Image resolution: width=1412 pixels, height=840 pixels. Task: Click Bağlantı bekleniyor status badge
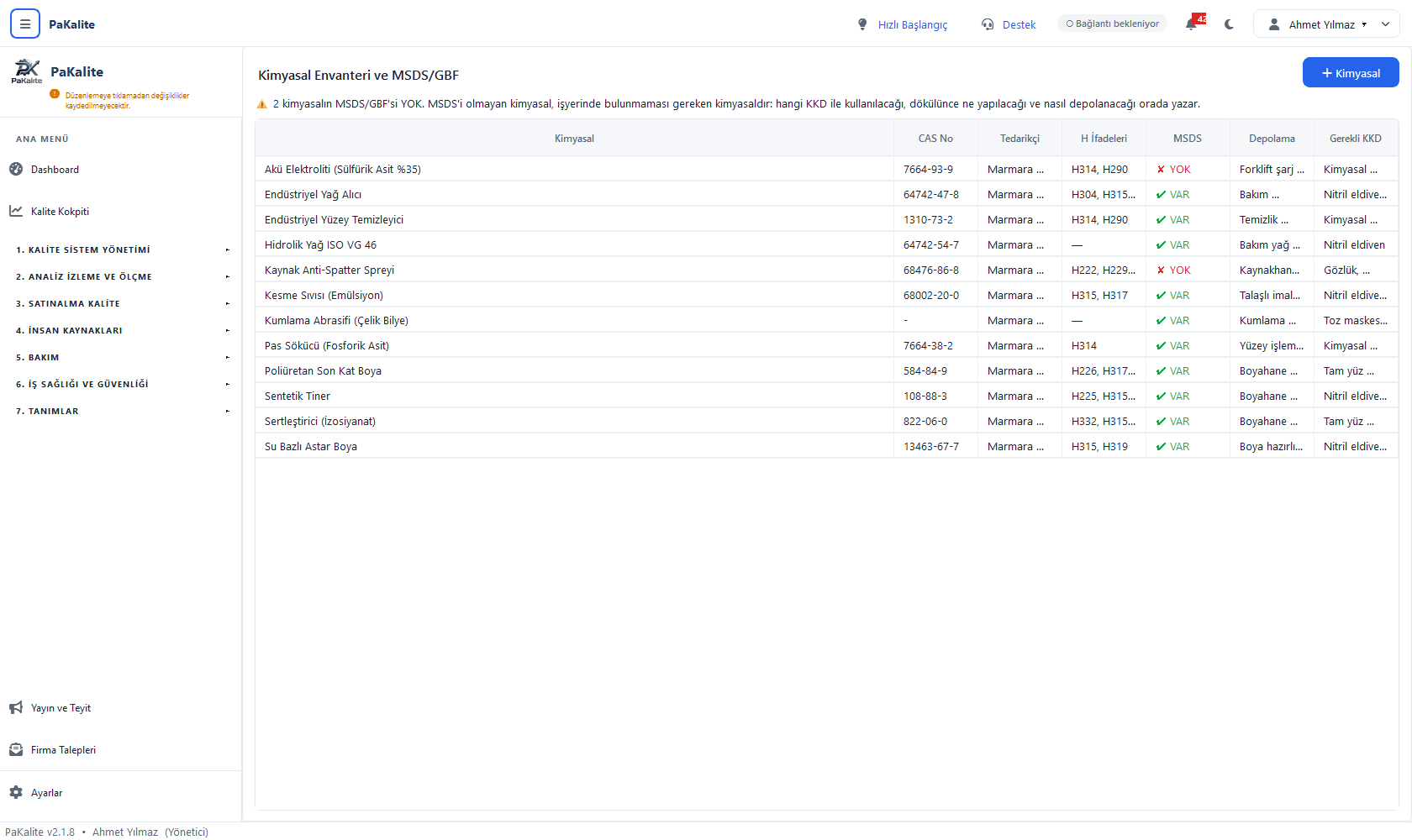click(1113, 24)
